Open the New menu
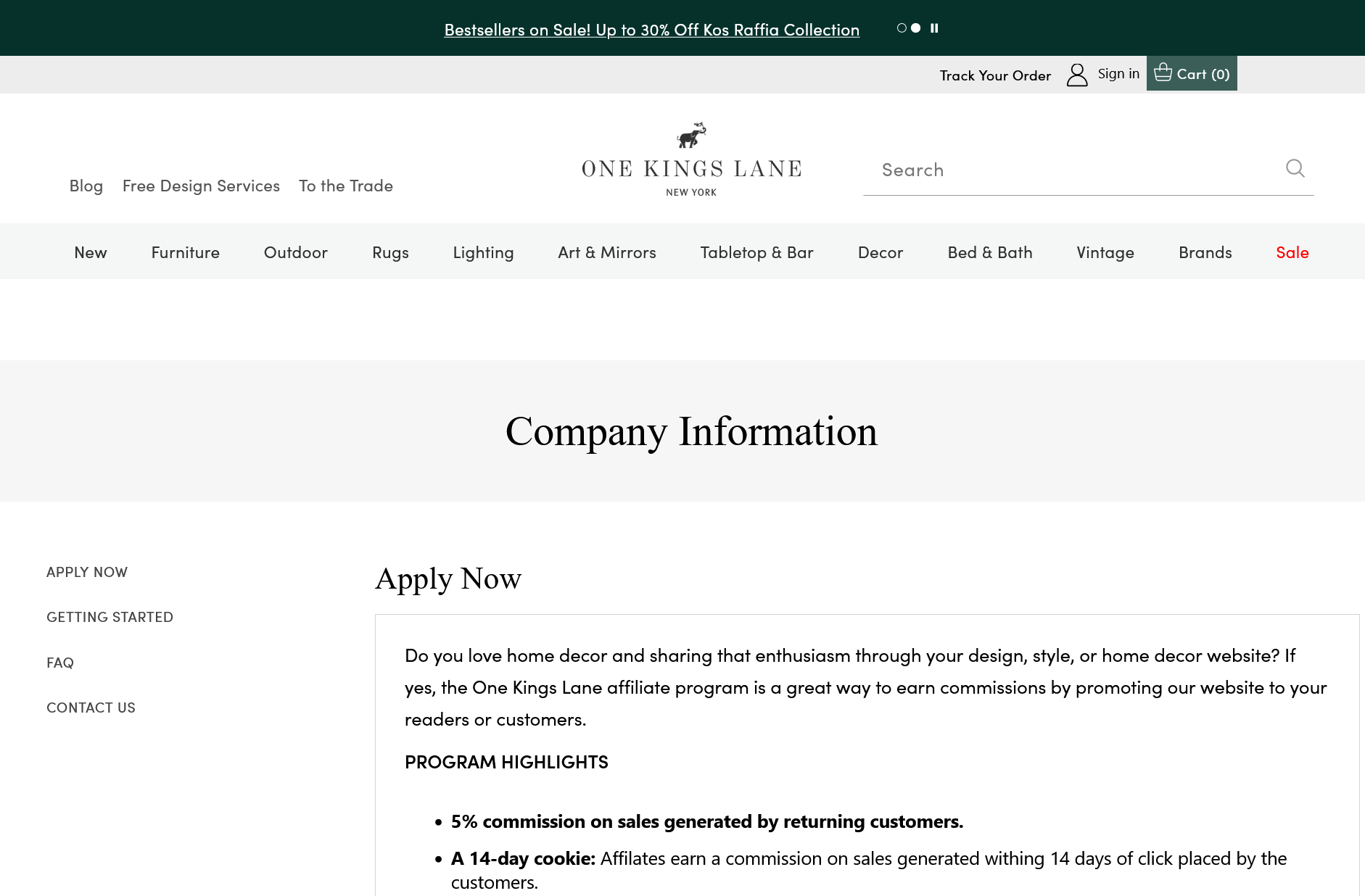 pyautogui.click(x=91, y=252)
